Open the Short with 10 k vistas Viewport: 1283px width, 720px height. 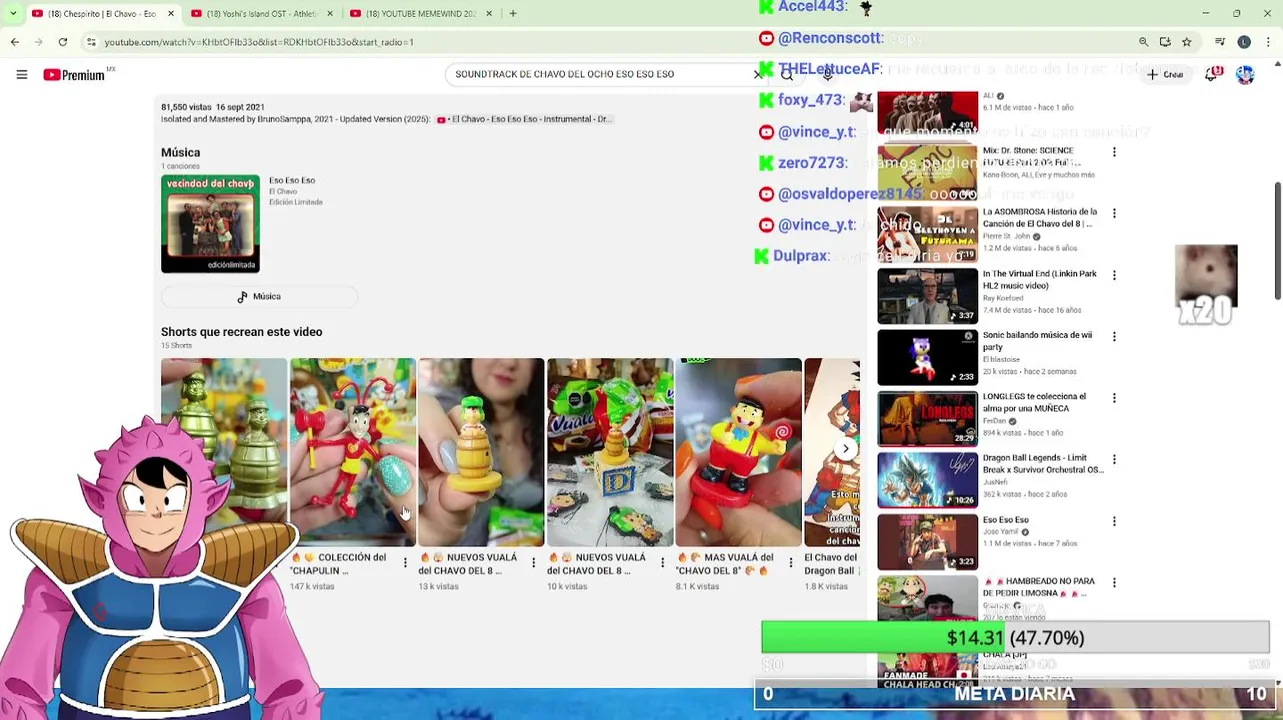(x=610, y=452)
